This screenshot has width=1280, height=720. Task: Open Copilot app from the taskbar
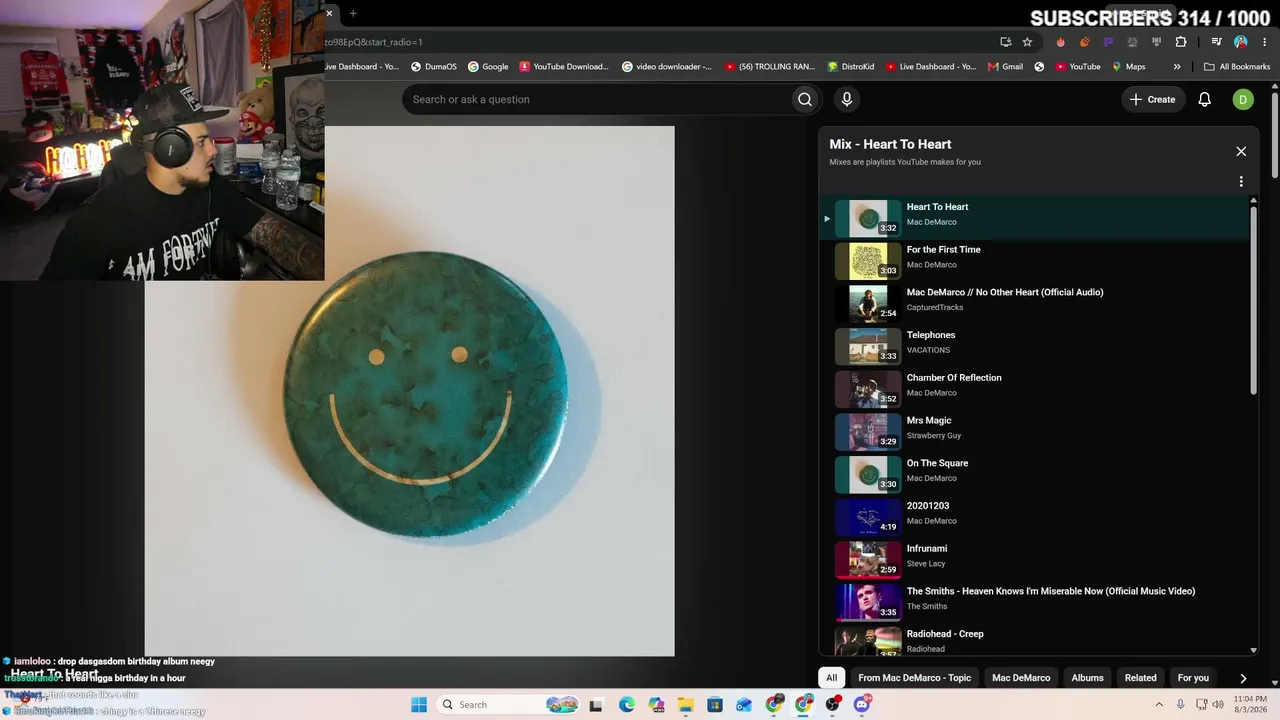point(656,705)
